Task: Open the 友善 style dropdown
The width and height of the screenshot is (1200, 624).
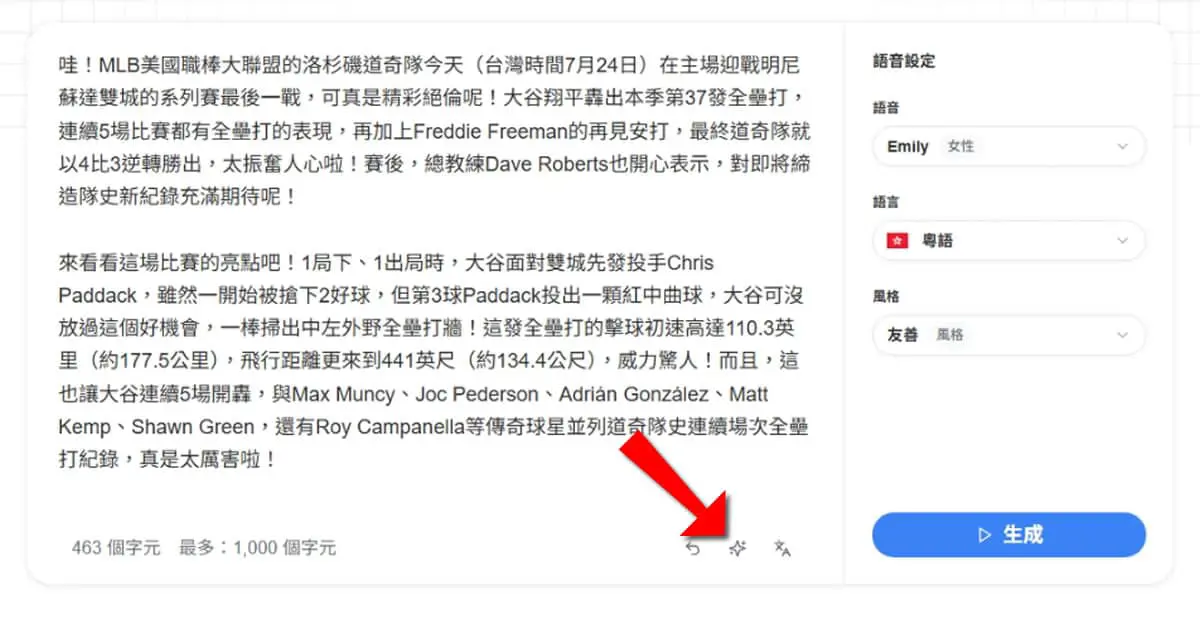Action: 1009,335
